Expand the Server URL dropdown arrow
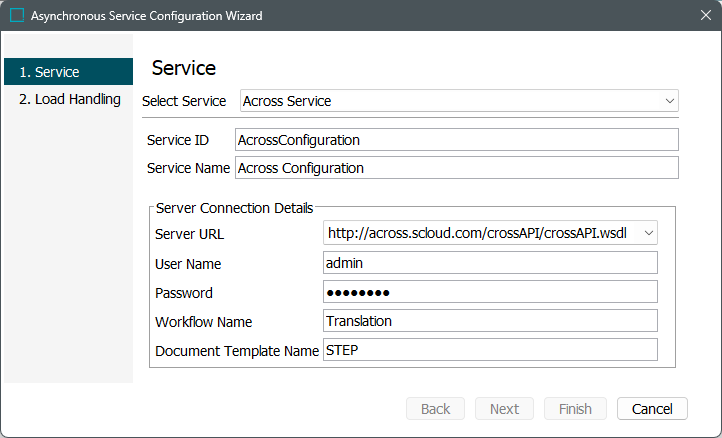 click(x=648, y=233)
